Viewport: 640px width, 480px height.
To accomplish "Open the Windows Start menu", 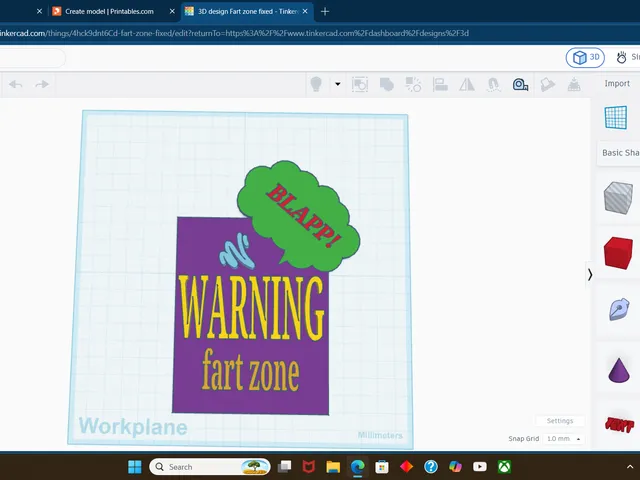I will click(x=135, y=467).
